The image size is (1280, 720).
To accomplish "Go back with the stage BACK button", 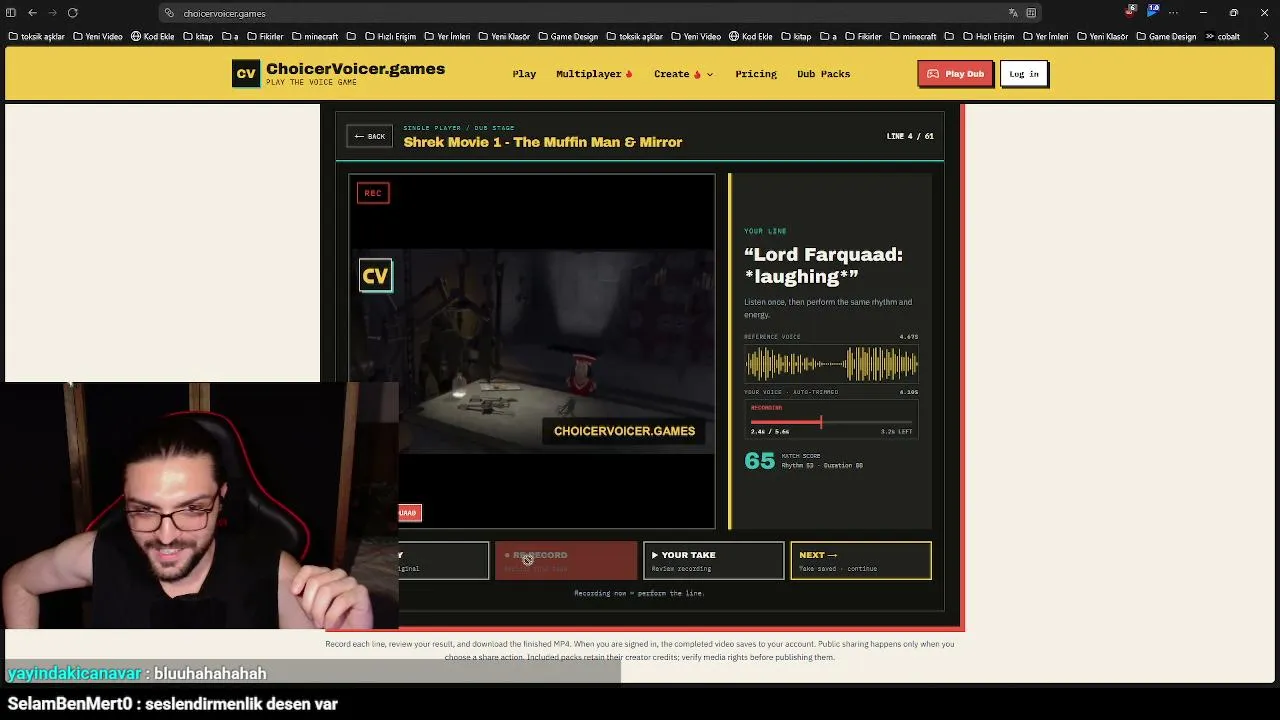I will point(370,136).
